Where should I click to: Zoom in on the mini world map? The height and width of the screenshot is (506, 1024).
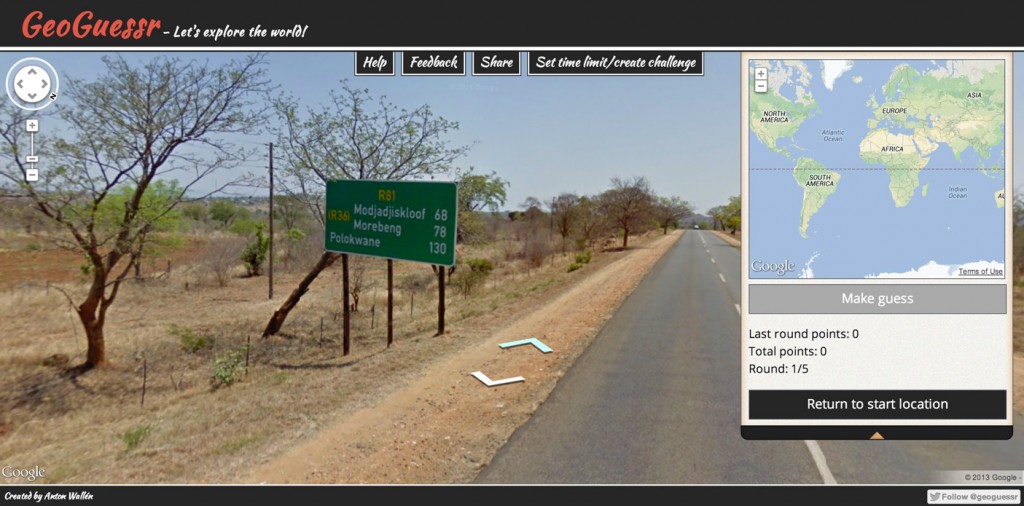760,73
